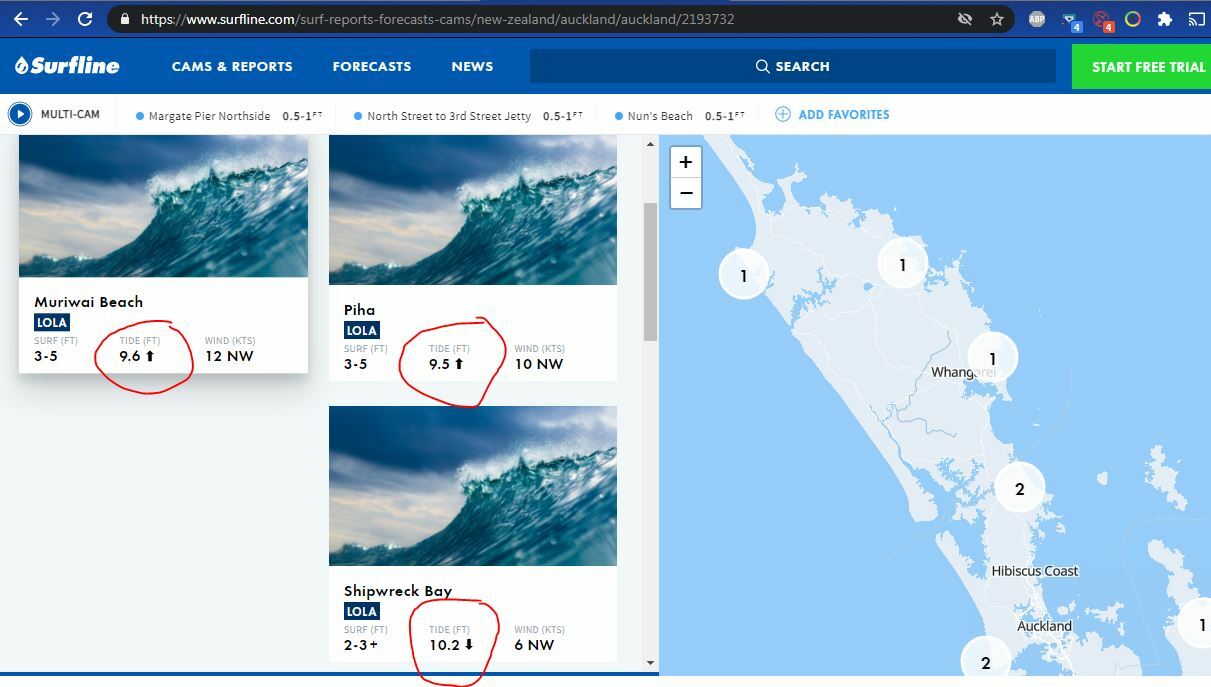Image resolution: width=1211 pixels, height=687 pixels.
Task: Bookmark page with star icon
Action: [996, 19]
